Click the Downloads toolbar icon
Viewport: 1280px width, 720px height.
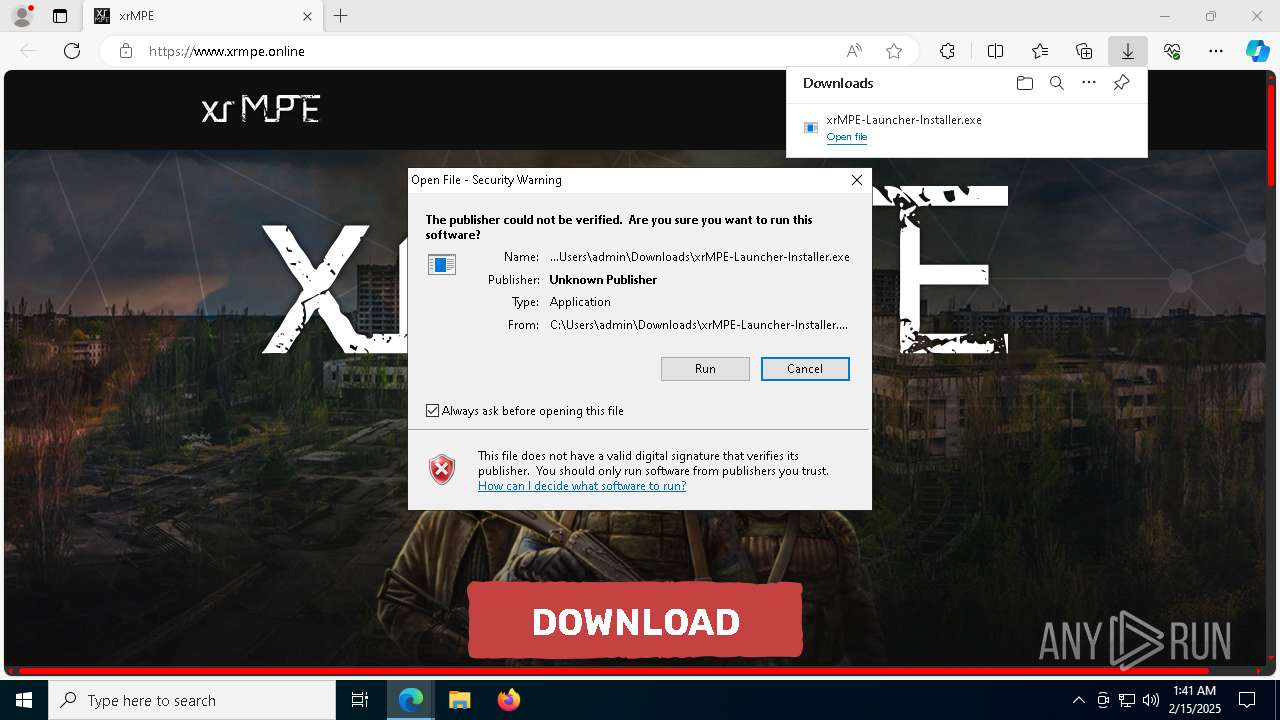[1127, 51]
